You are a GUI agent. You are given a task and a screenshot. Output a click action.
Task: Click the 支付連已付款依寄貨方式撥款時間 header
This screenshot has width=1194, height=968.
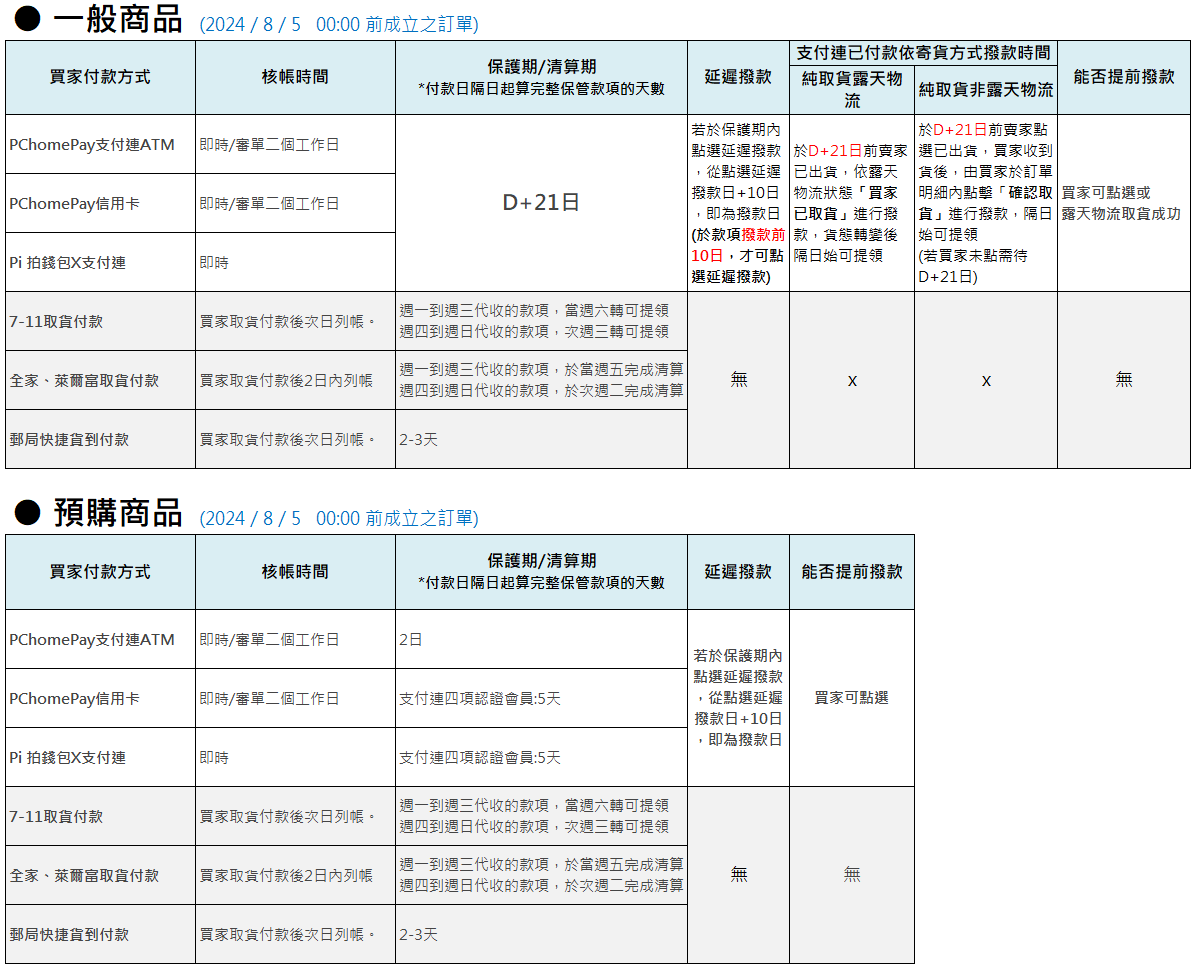click(x=922, y=52)
